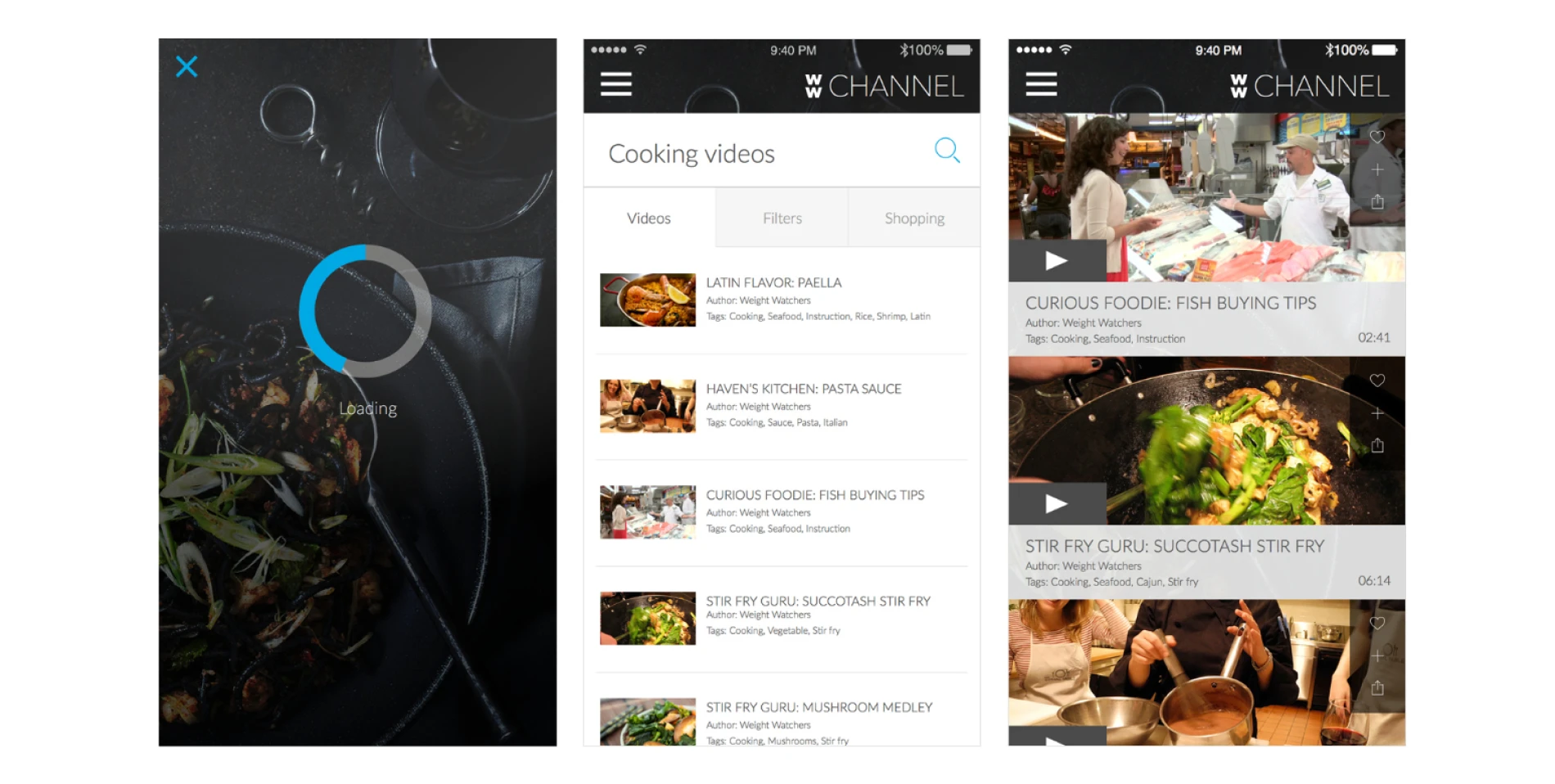1555x784 pixels.
Task: Tap the fish market video image
Action: (1206, 197)
